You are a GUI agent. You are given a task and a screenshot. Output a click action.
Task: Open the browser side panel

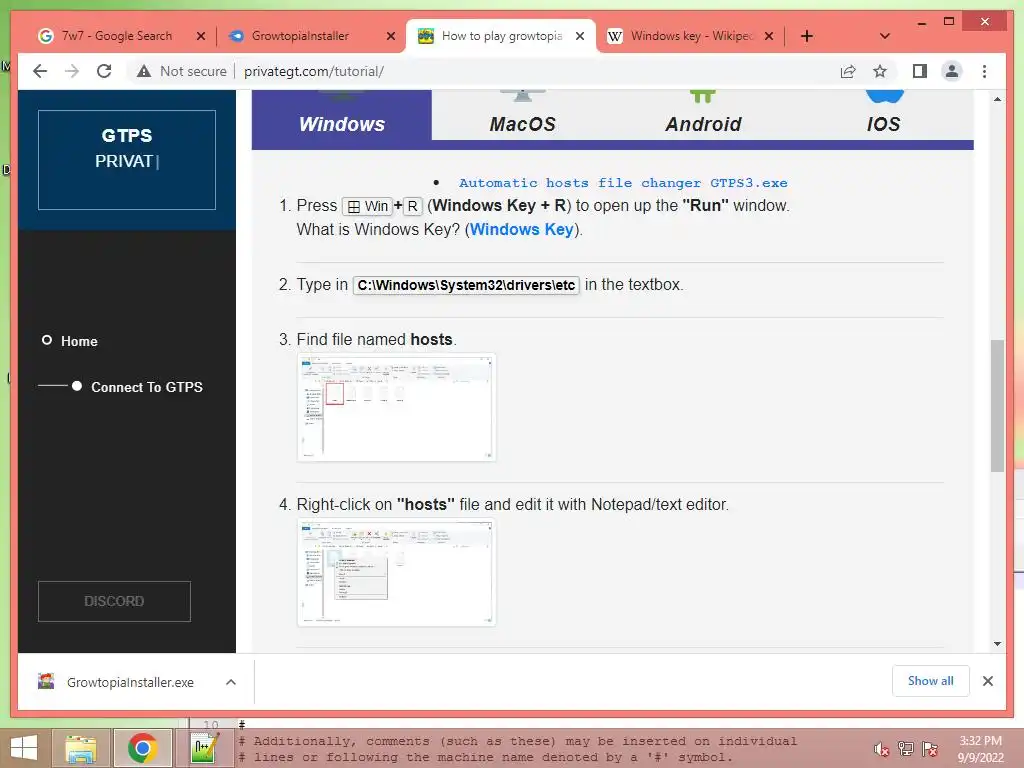click(920, 71)
